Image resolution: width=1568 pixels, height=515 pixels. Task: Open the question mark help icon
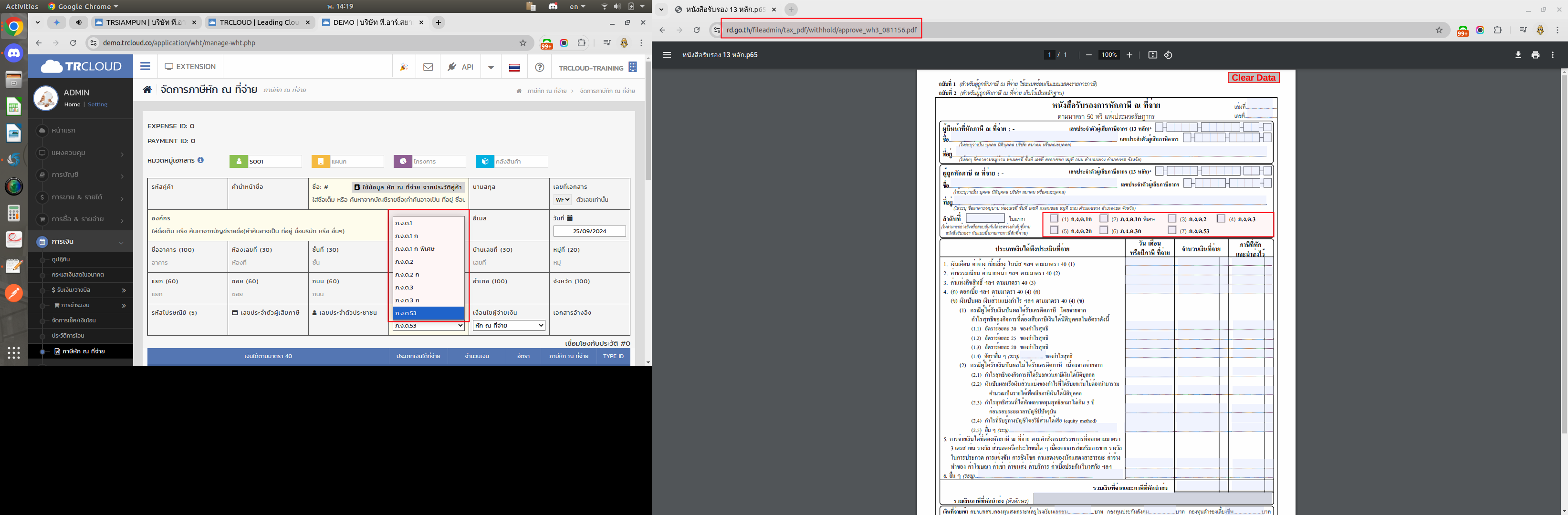[539, 68]
